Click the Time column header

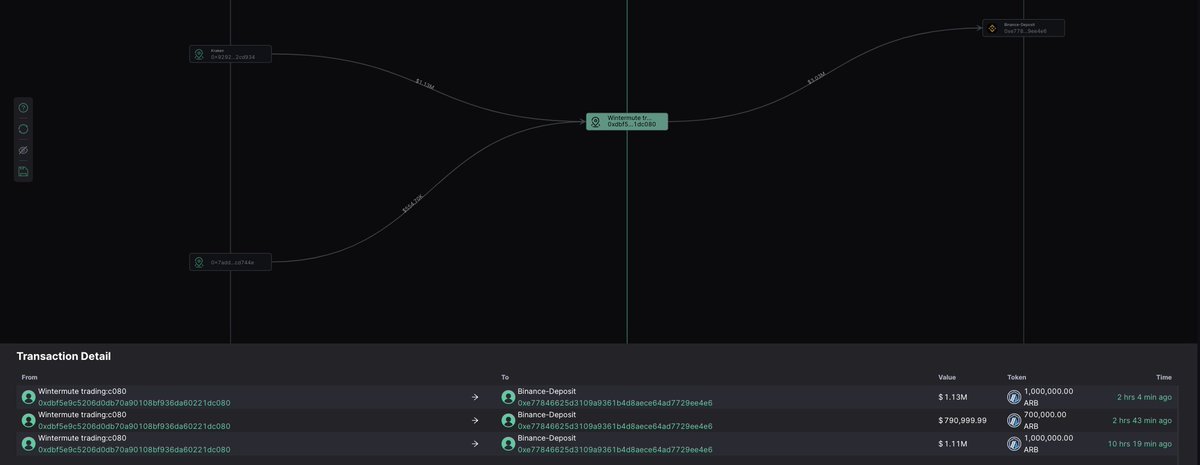click(x=1164, y=377)
